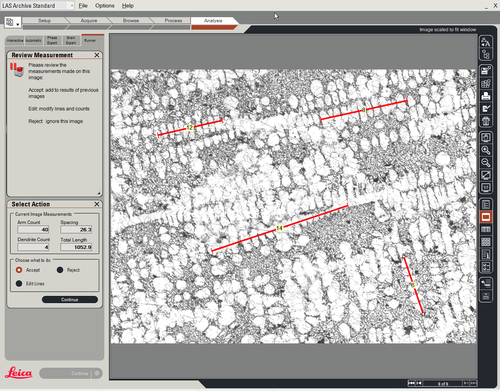Switch to the filmstrip row view icon
The width and height of the screenshot is (500, 391).
click(x=486, y=229)
